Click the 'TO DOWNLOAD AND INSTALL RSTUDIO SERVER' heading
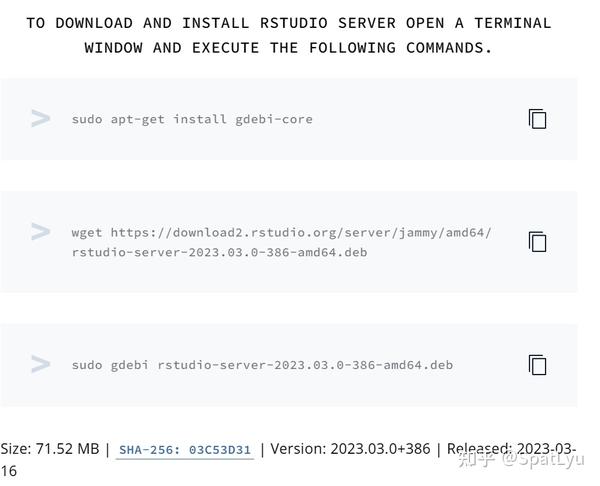Viewport: 600px width, 486px height. (210, 23)
